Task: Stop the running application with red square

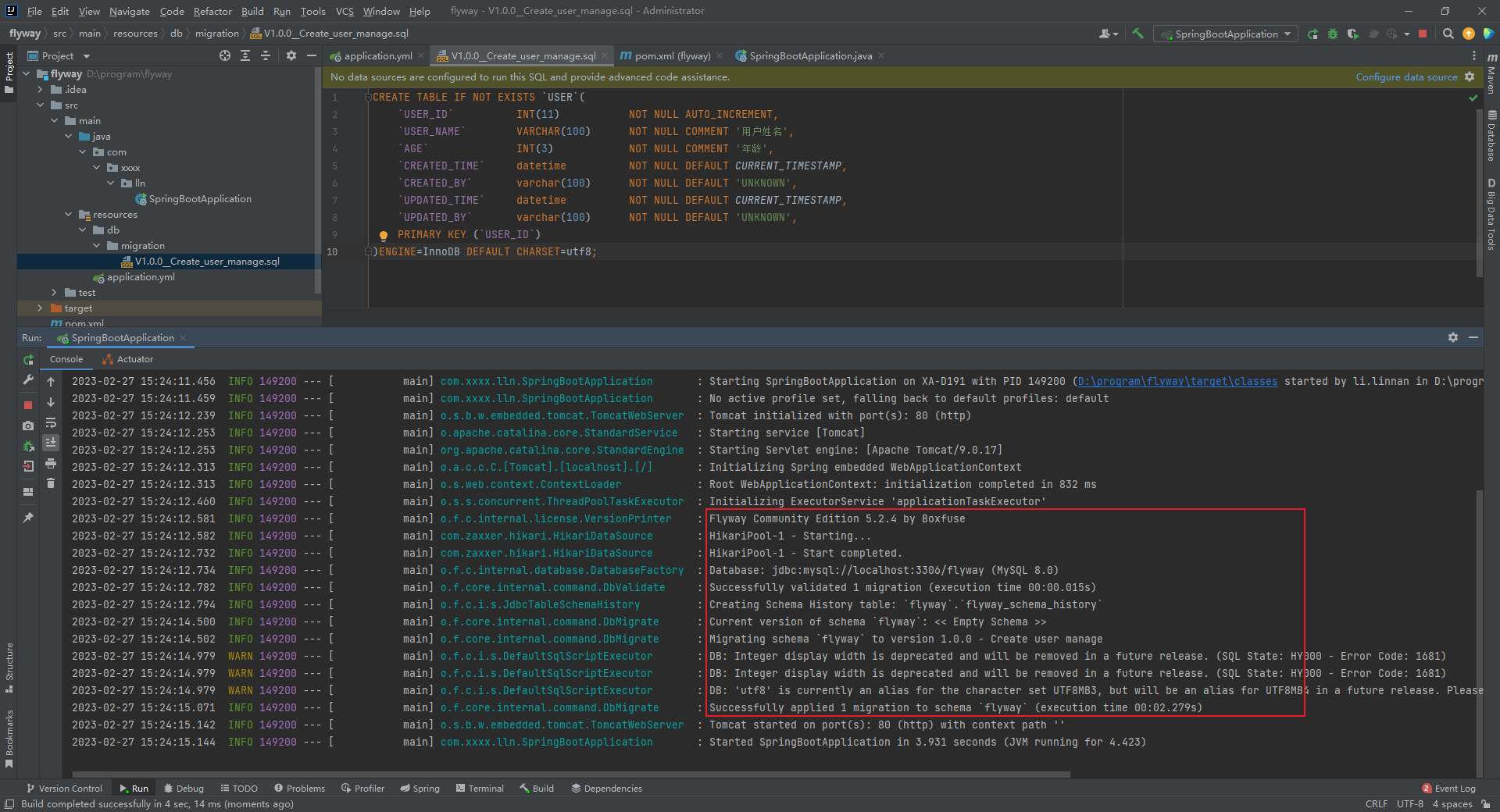Action: point(1423,34)
